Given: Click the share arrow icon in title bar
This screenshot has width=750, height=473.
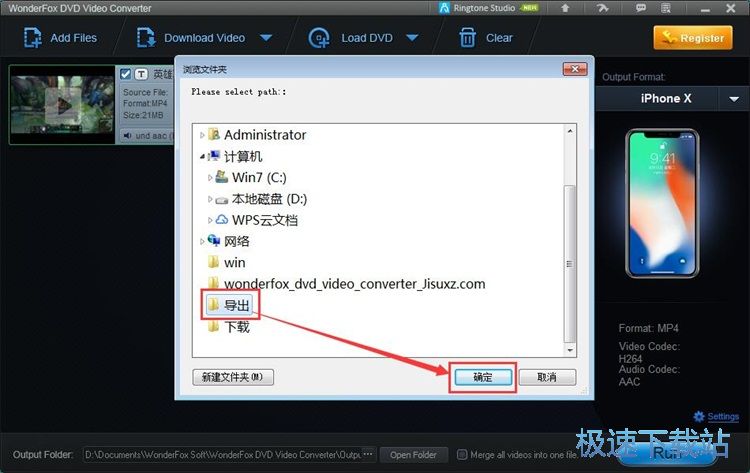Looking at the screenshot, I should pyautogui.click(x=603, y=8).
